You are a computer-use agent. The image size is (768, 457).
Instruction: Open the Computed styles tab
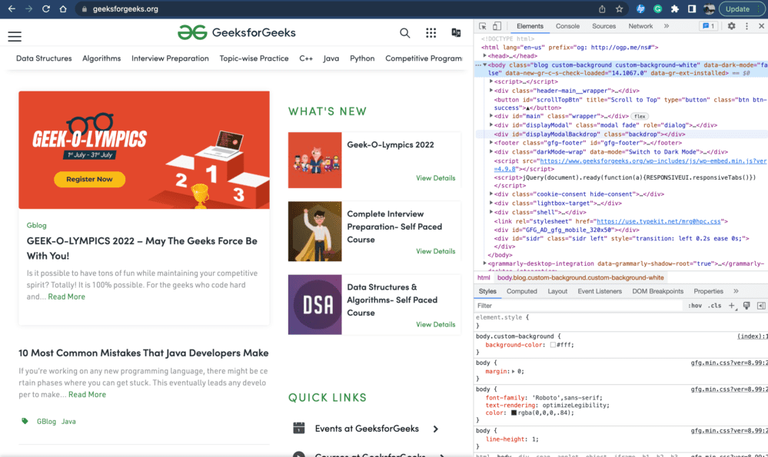click(521, 291)
